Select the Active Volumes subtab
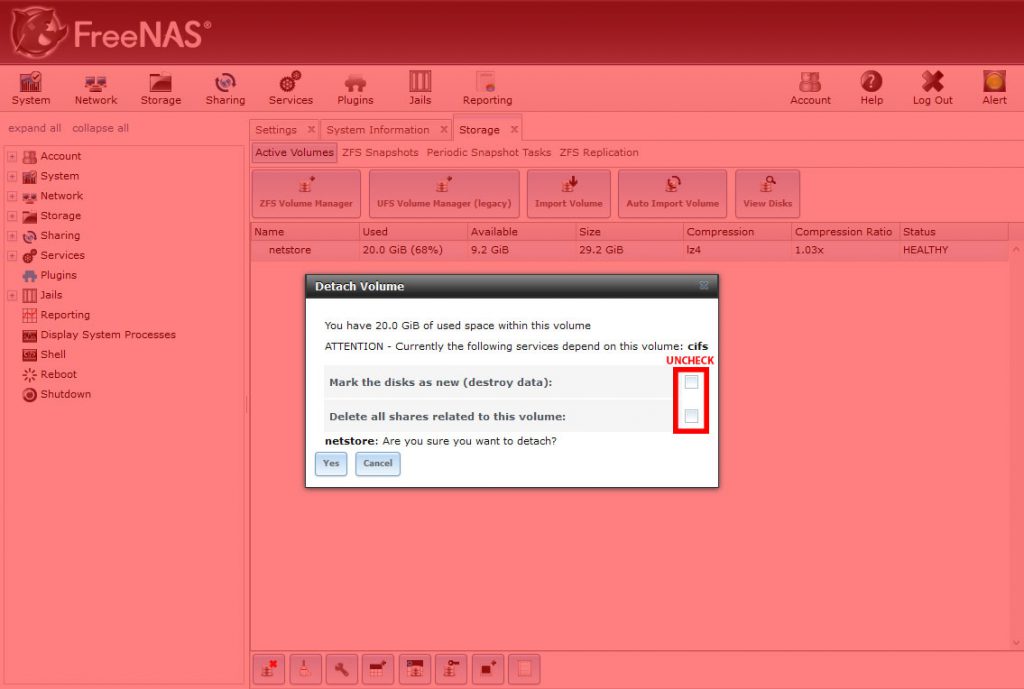 (295, 152)
